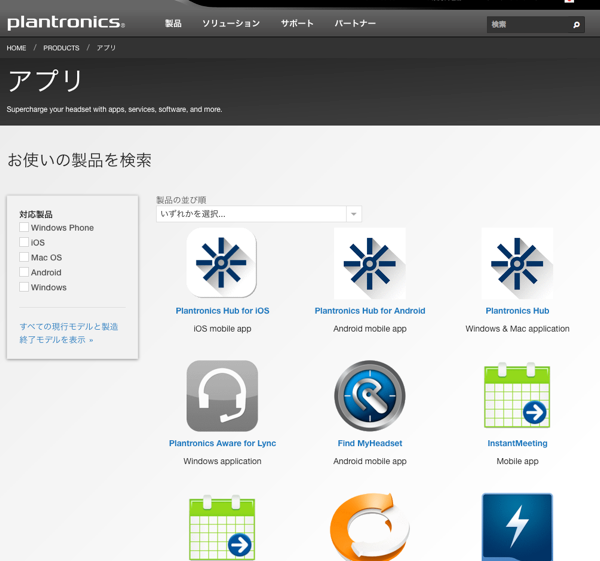Viewport: 600px width, 561px height.
Task: Click 'Android mobile app' under Find MyHeadset
Action: point(370,461)
